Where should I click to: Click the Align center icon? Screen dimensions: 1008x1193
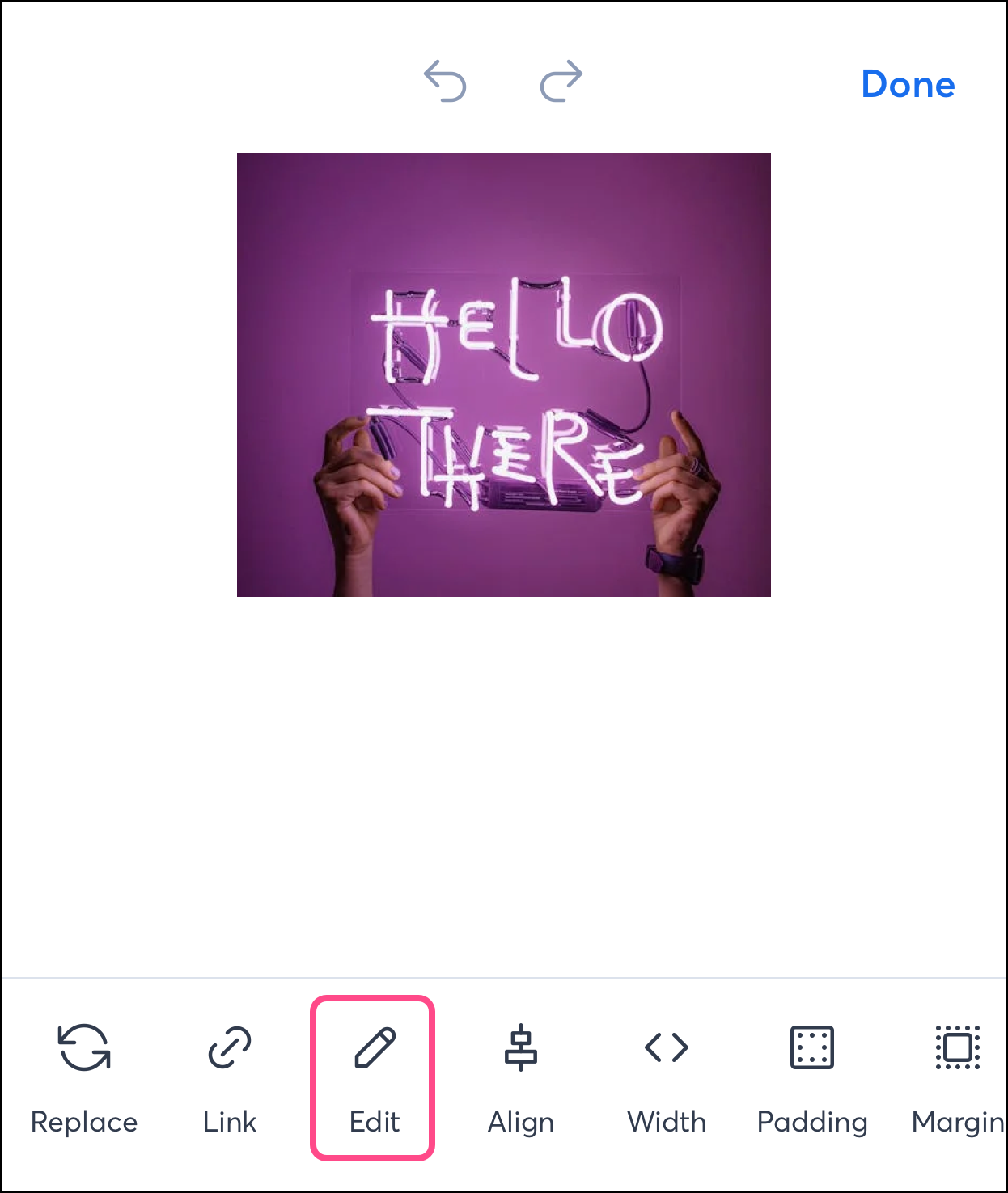pyautogui.click(x=520, y=1047)
